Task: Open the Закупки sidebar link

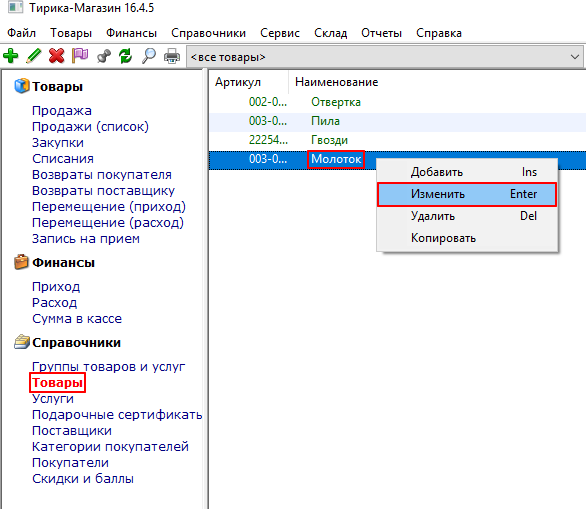Action: (x=58, y=143)
